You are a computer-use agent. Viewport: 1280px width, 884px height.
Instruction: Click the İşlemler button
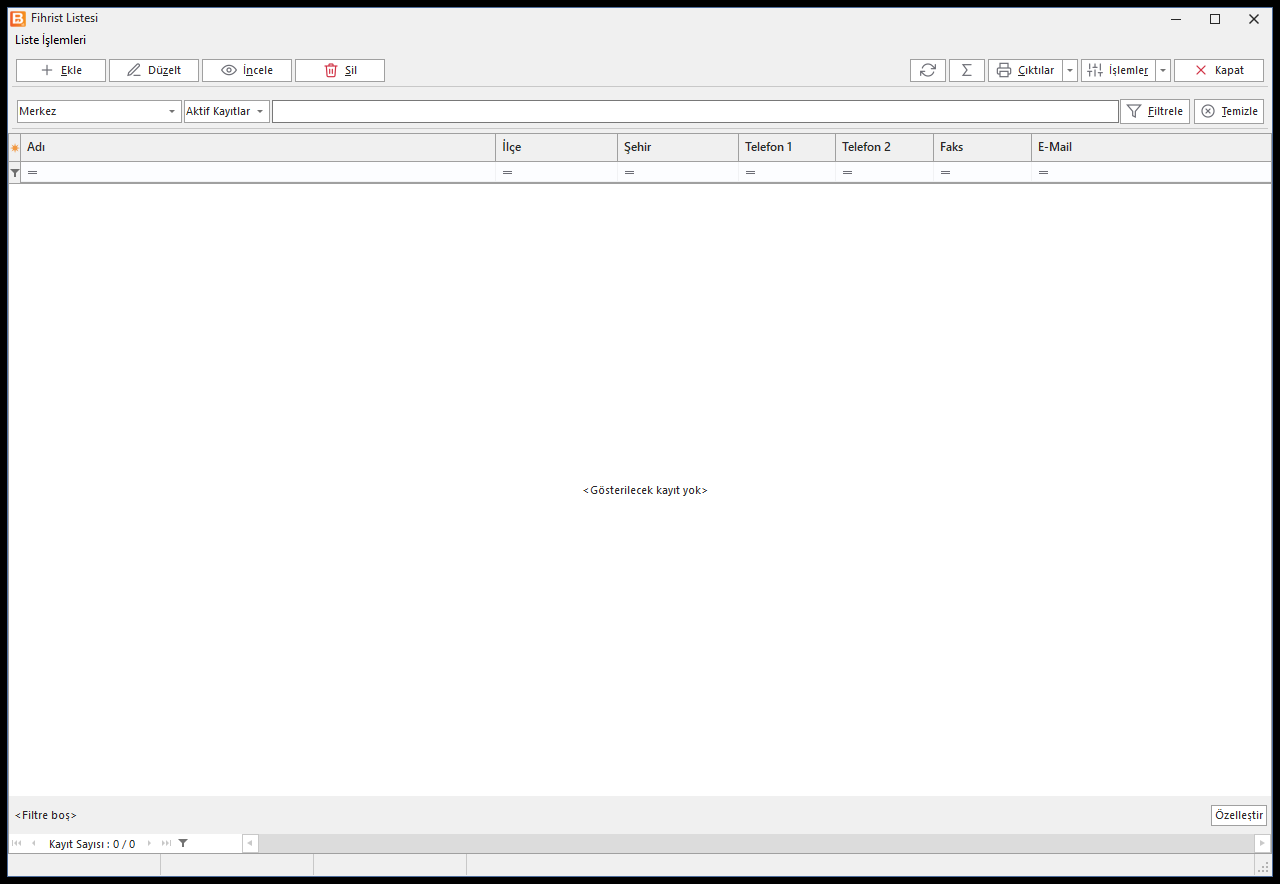[1118, 70]
